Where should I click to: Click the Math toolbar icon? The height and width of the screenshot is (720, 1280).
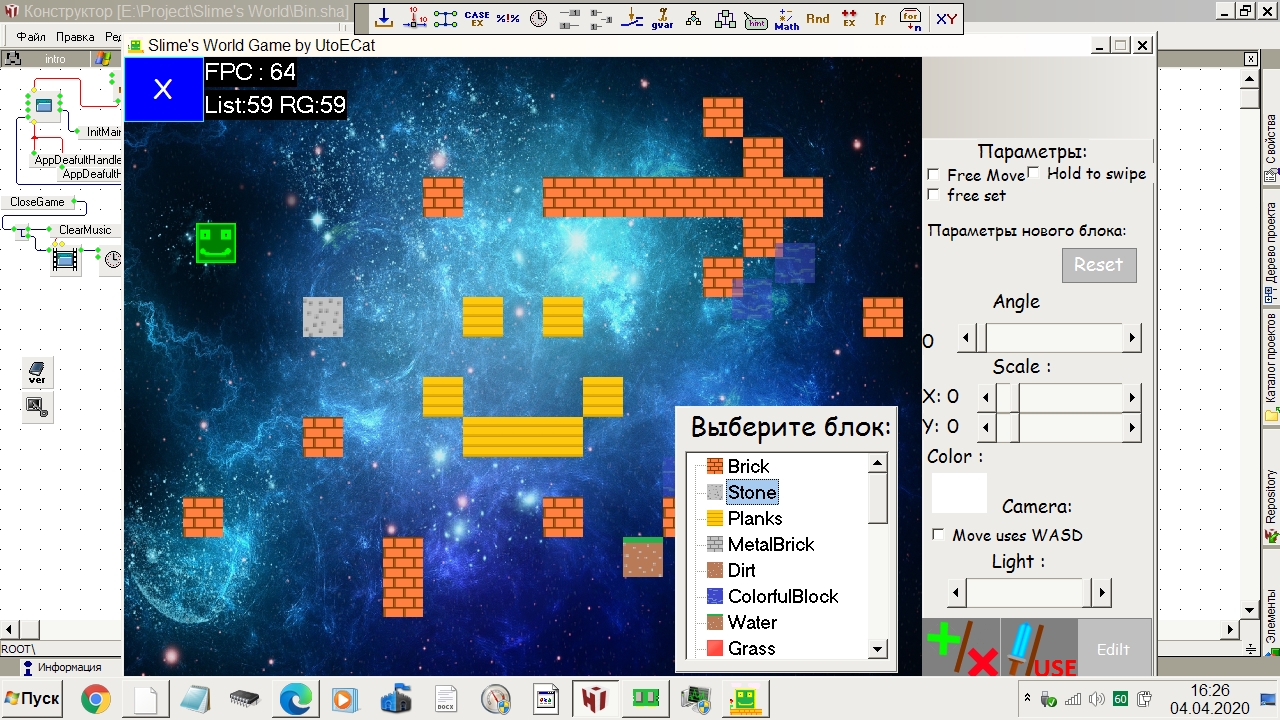787,18
